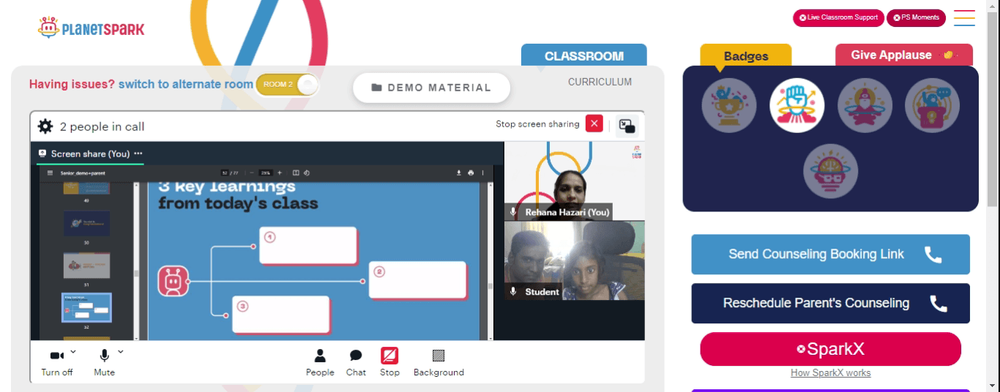Click Send Counseling Booking Link
This screenshot has width=1000, height=392.
tap(830, 254)
